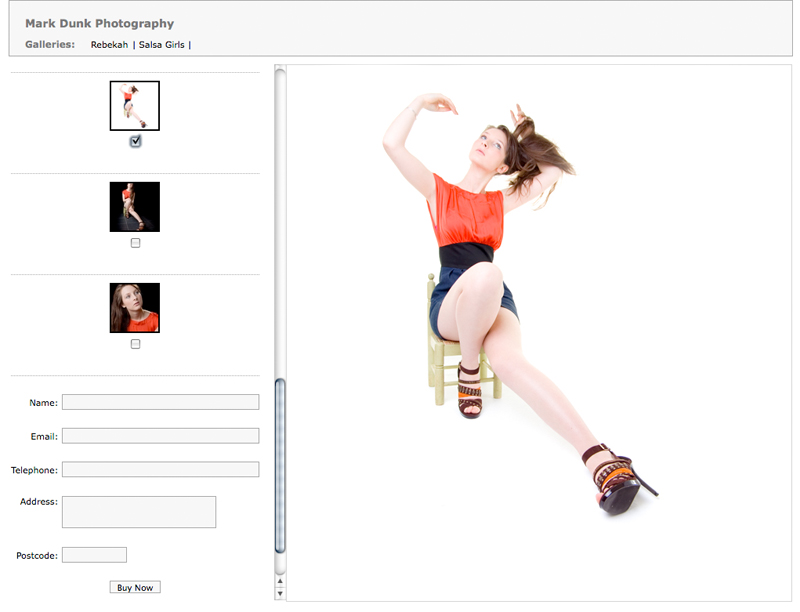Click the Buy Now button
The height and width of the screenshot is (612, 800).
tap(135, 587)
